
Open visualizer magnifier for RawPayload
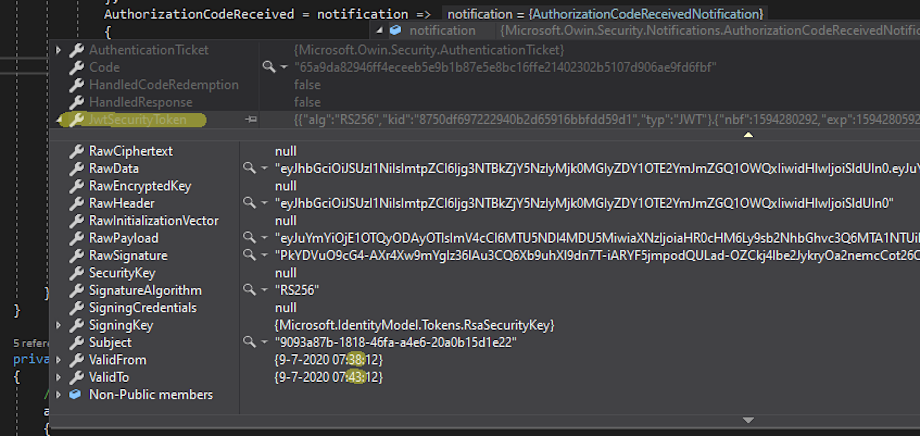point(249,238)
